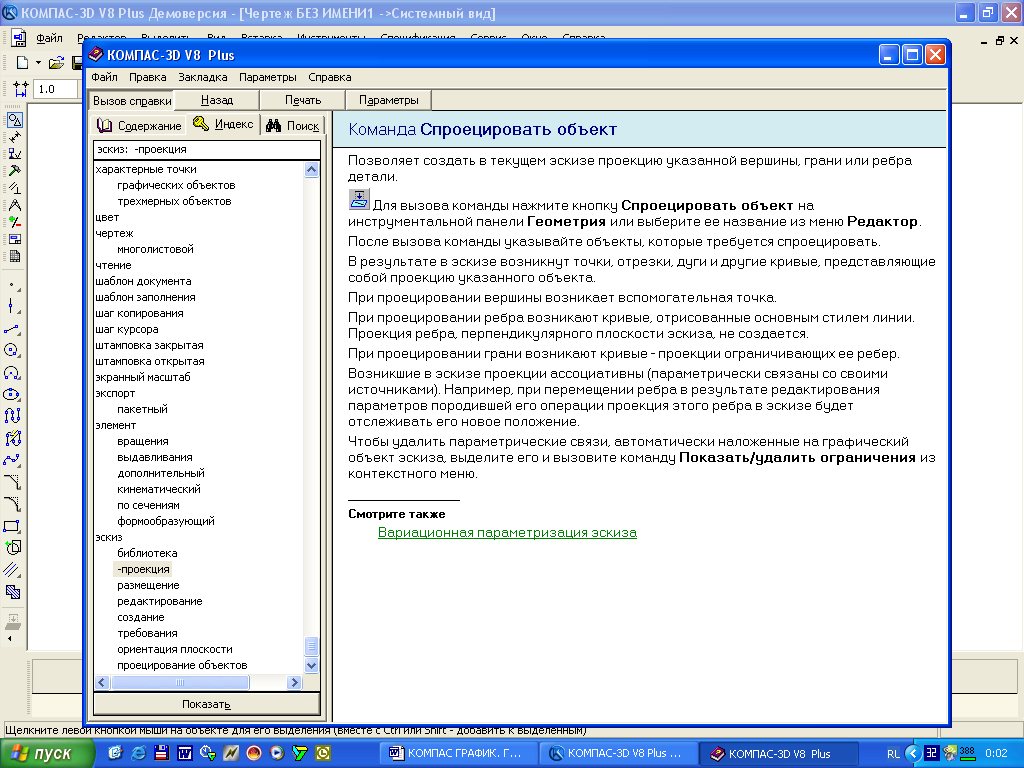Select the Auxiliary line tool

(12, 307)
